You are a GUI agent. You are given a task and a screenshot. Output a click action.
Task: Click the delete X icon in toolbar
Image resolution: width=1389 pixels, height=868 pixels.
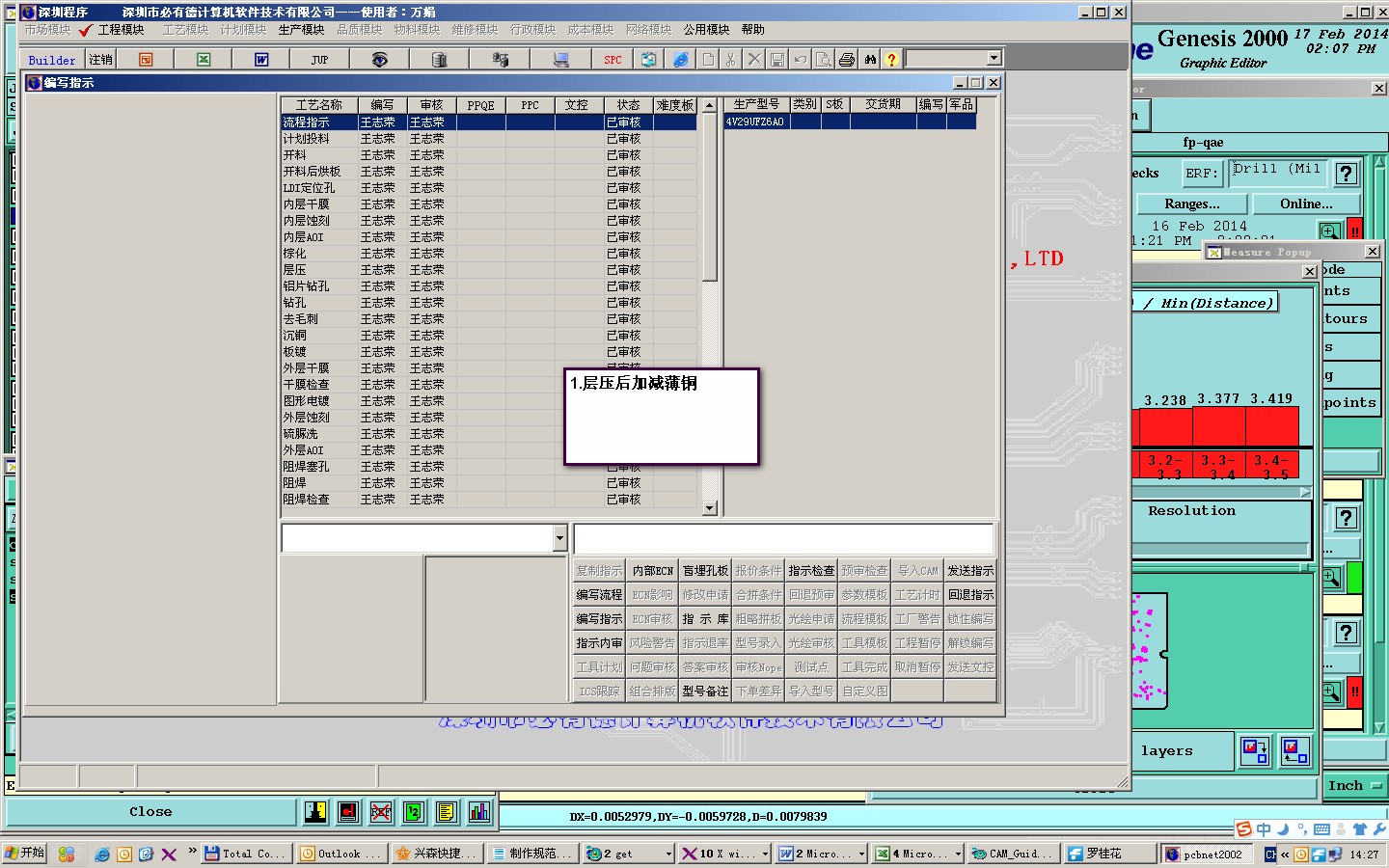754,60
